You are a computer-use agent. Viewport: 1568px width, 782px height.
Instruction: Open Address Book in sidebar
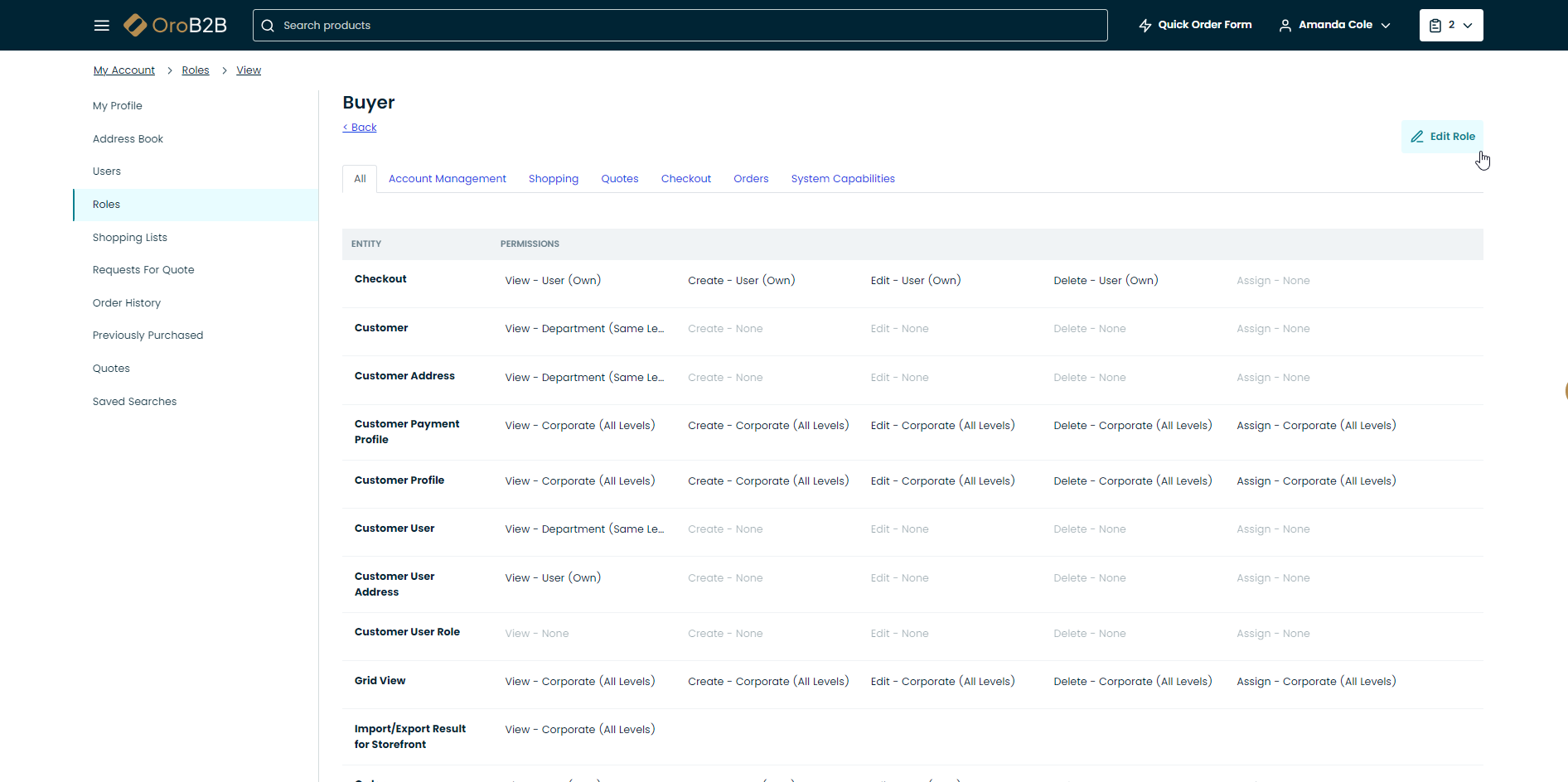tap(128, 139)
